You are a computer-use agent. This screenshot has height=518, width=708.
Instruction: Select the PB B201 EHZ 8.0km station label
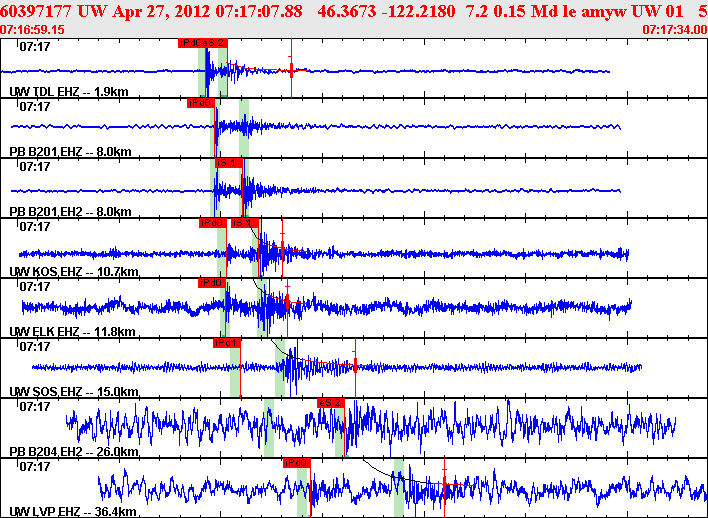70,152
